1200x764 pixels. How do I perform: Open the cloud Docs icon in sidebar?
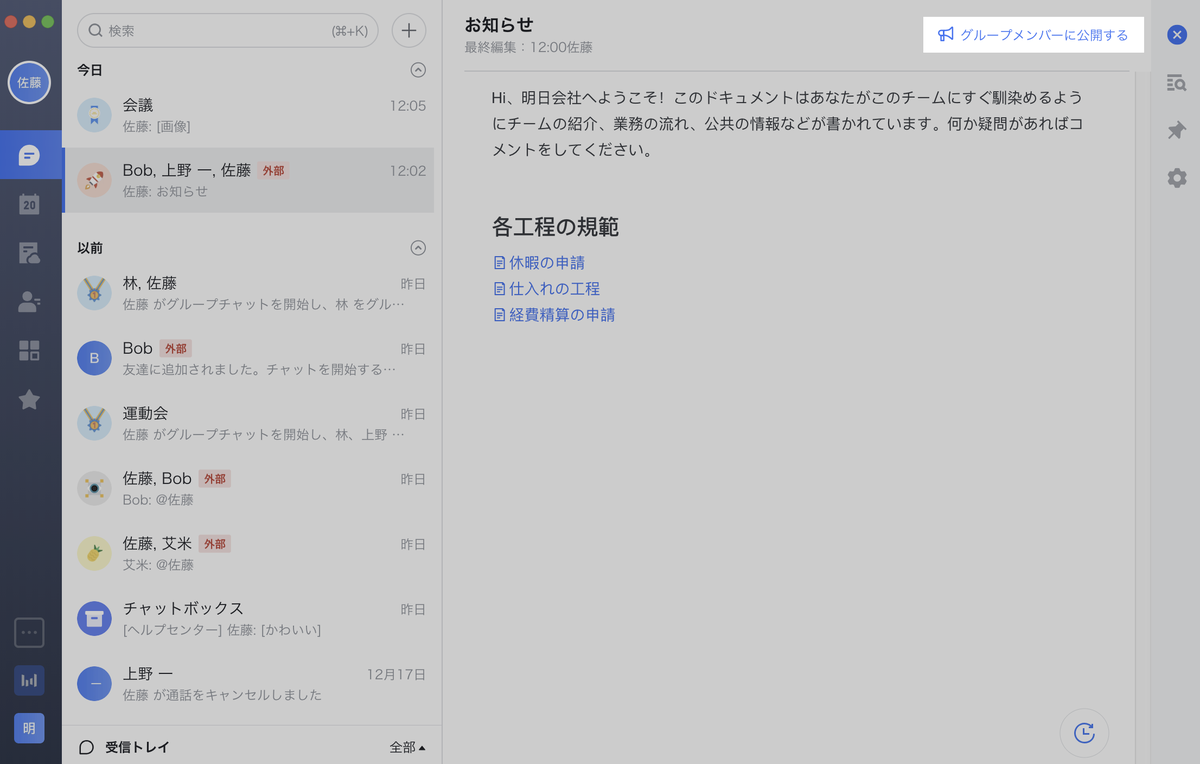click(x=30, y=253)
